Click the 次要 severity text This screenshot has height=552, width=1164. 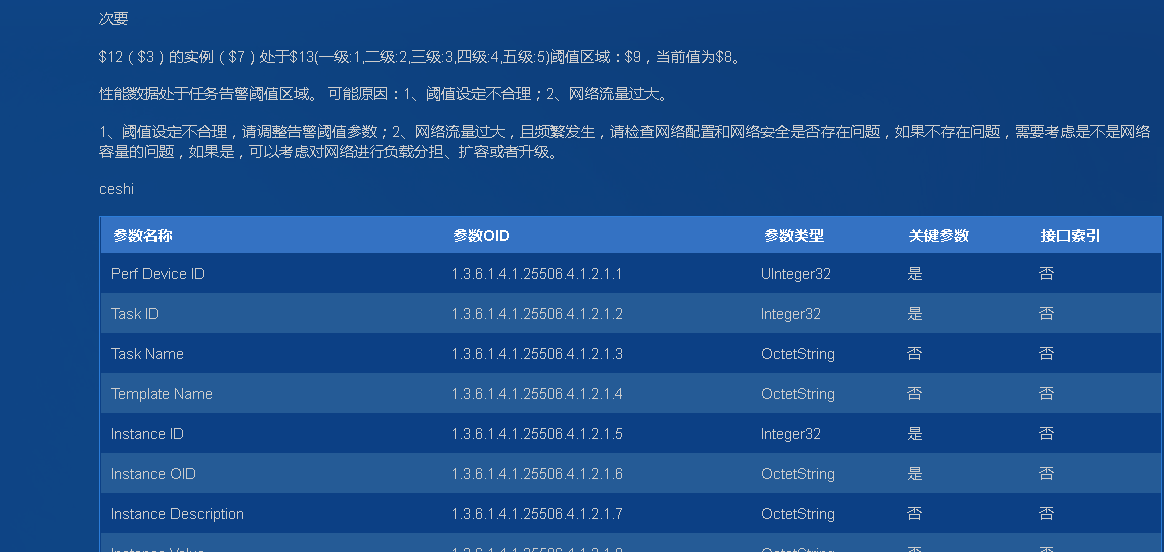(114, 19)
